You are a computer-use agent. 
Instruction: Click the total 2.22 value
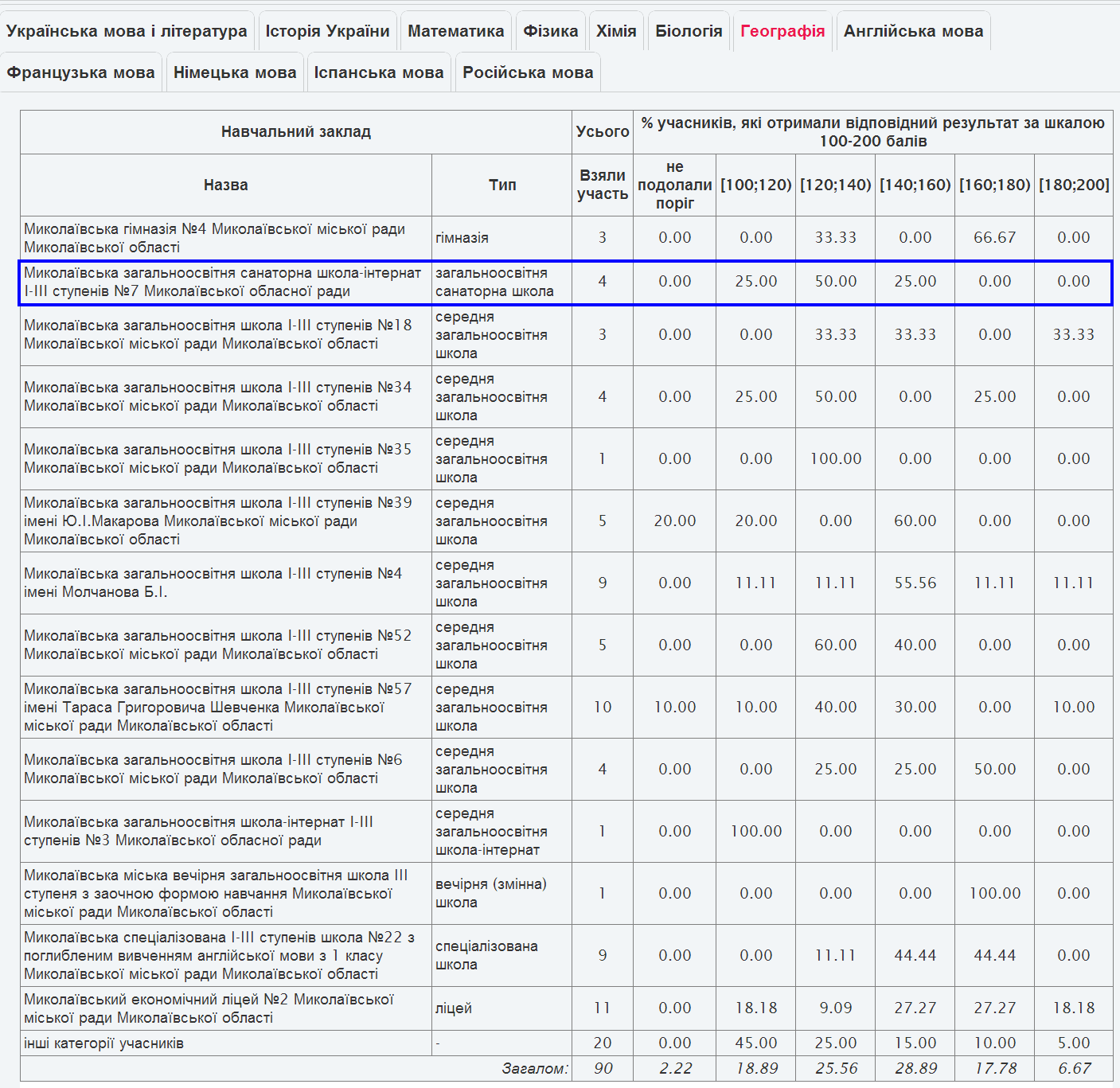pos(675,1069)
